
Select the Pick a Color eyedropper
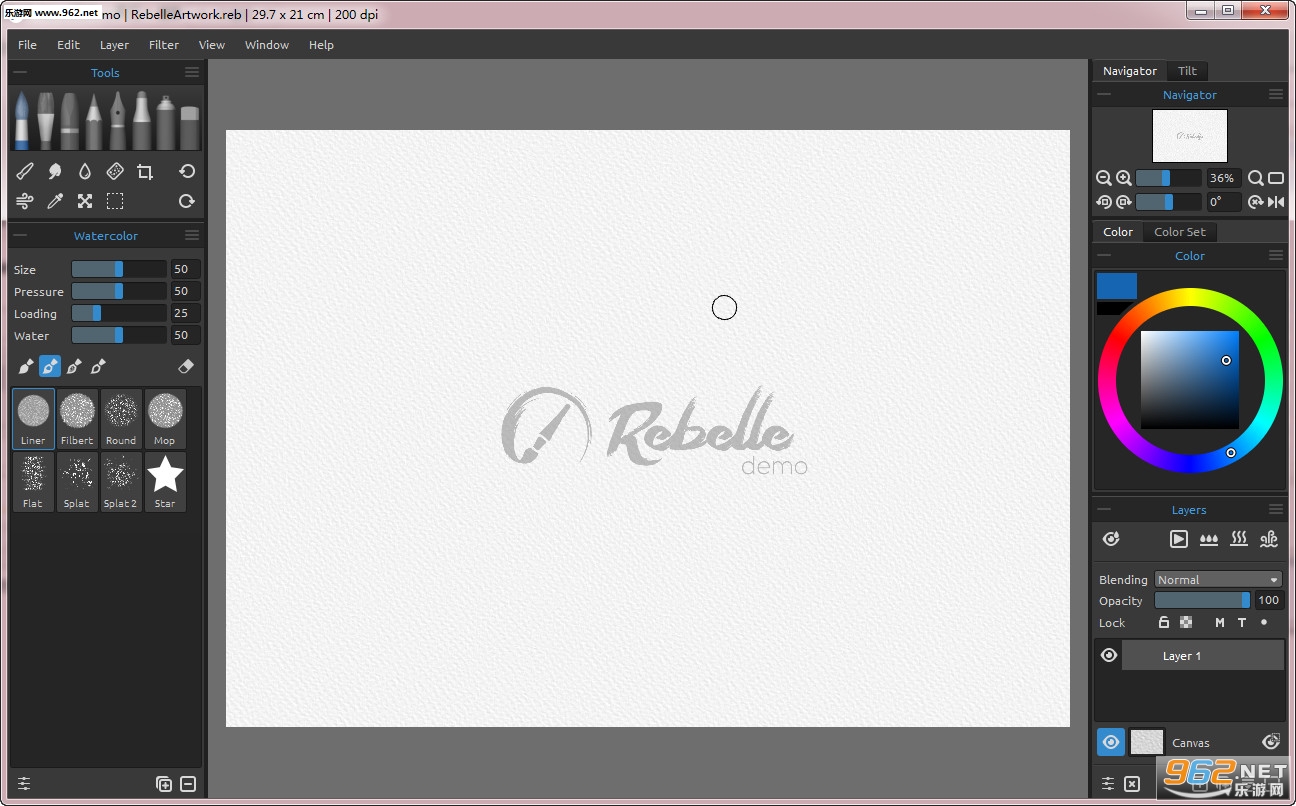pos(55,201)
